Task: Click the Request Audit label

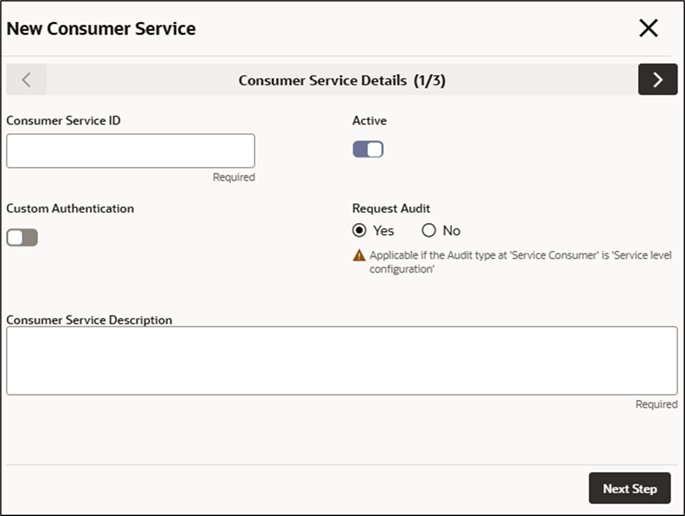Action: coord(391,208)
